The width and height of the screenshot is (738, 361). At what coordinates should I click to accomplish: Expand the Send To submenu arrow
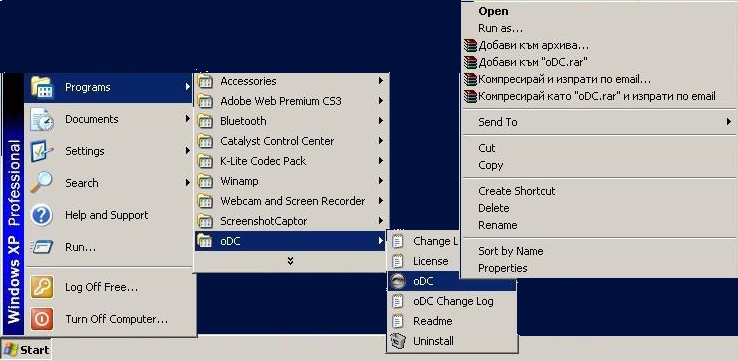pos(729,122)
